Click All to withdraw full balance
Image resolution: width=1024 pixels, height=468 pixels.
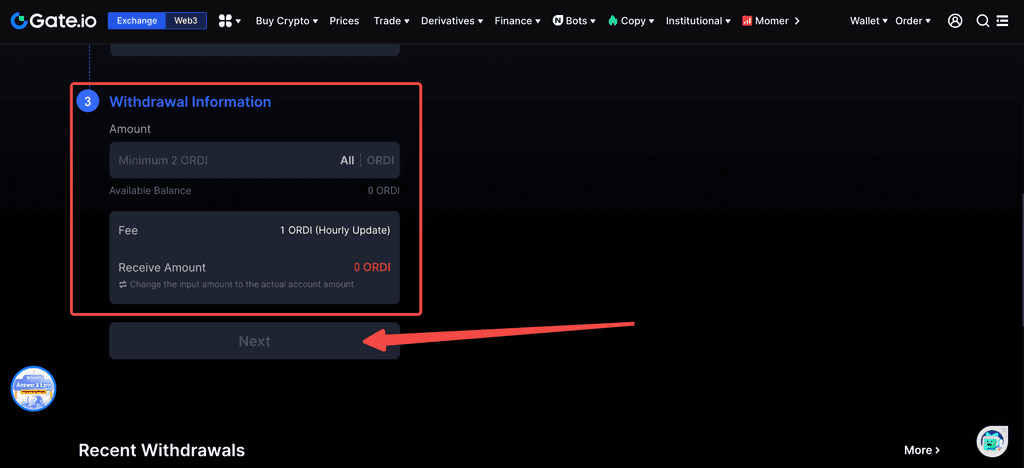coord(347,161)
